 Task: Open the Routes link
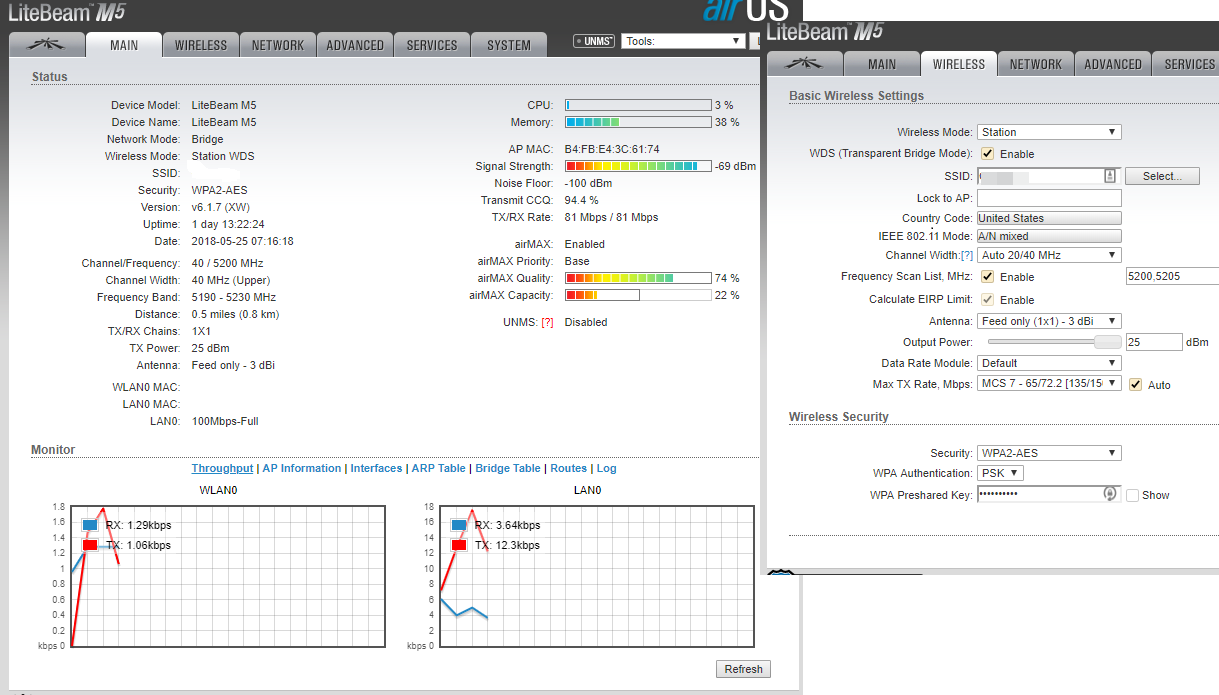[x=568, y=468]
